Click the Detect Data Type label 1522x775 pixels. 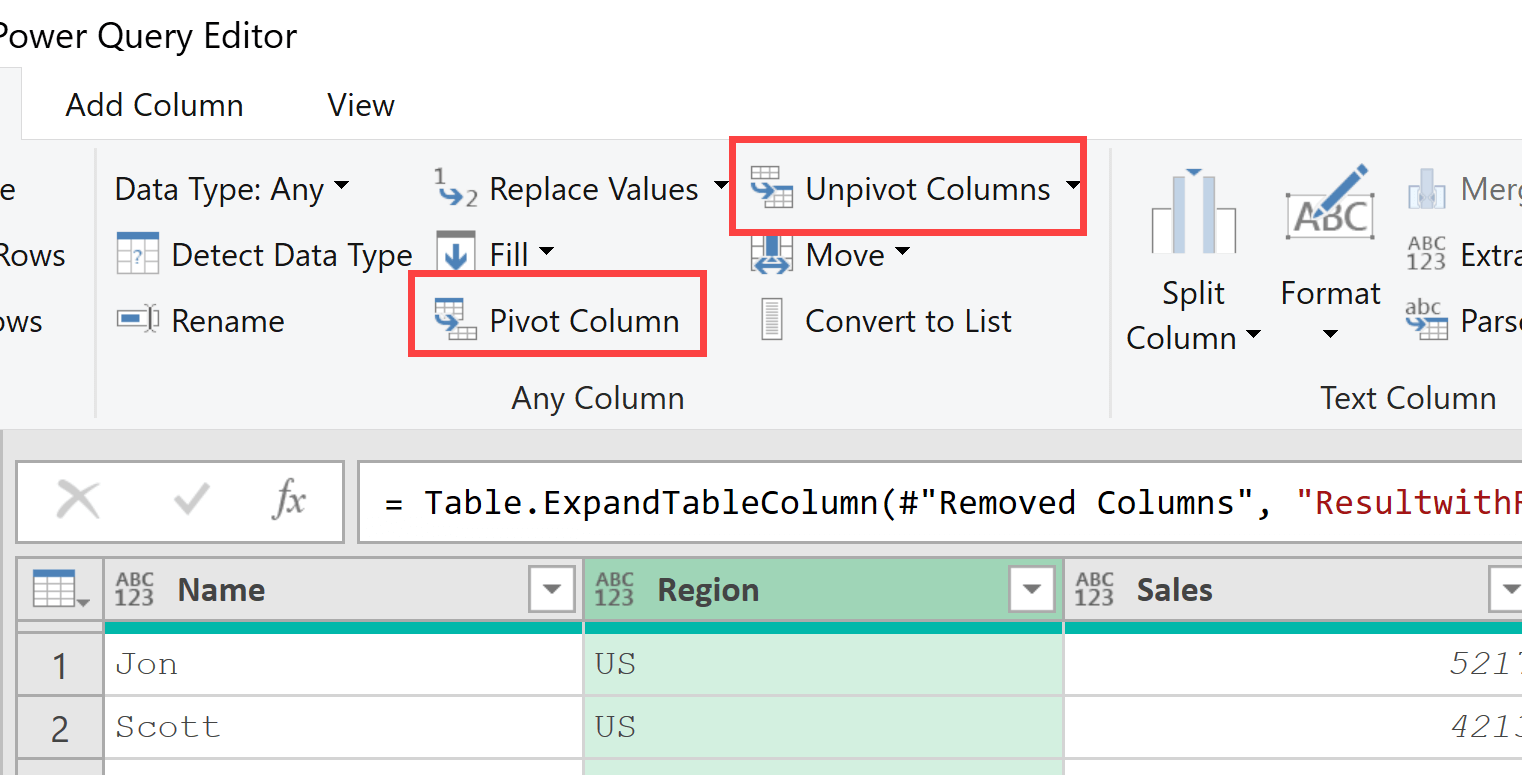292,256
